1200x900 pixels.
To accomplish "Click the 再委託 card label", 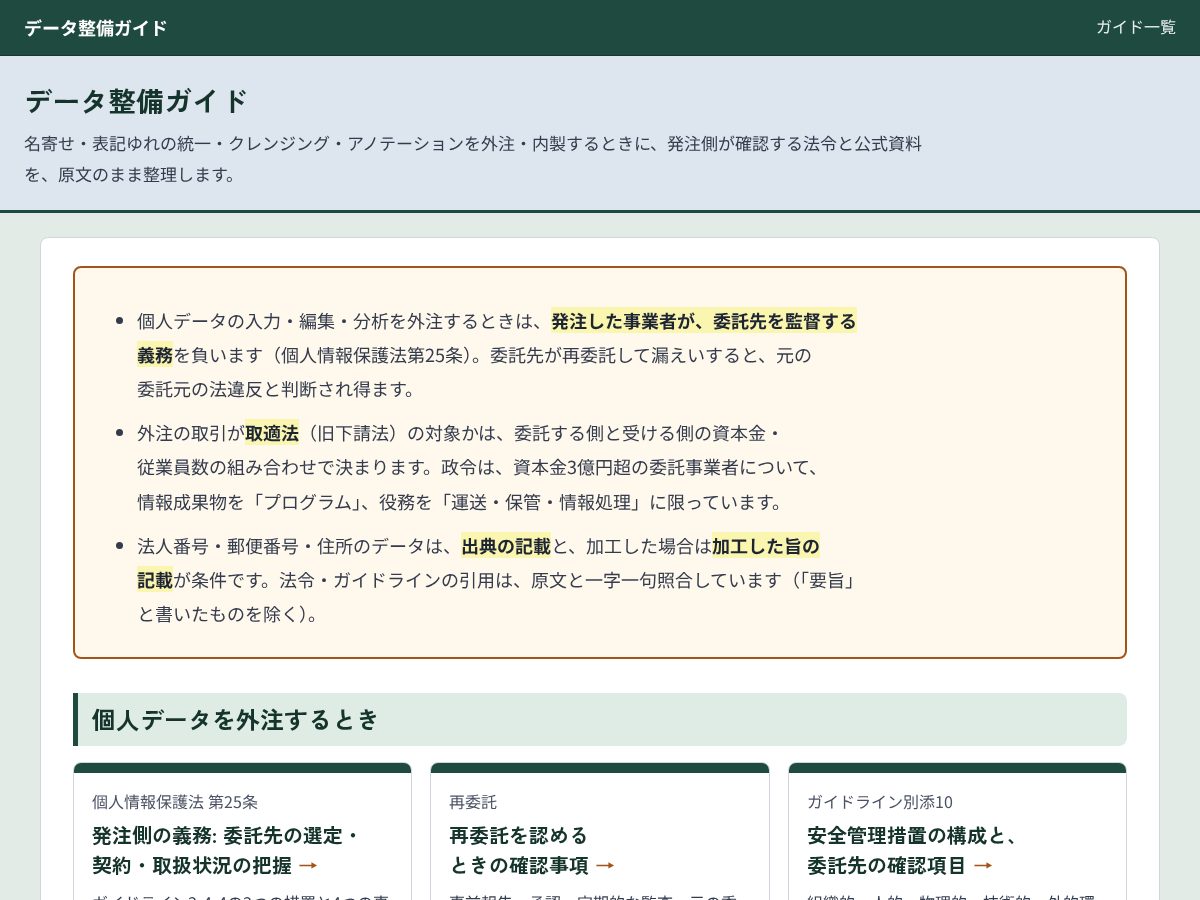I will [x=473, y=802].
